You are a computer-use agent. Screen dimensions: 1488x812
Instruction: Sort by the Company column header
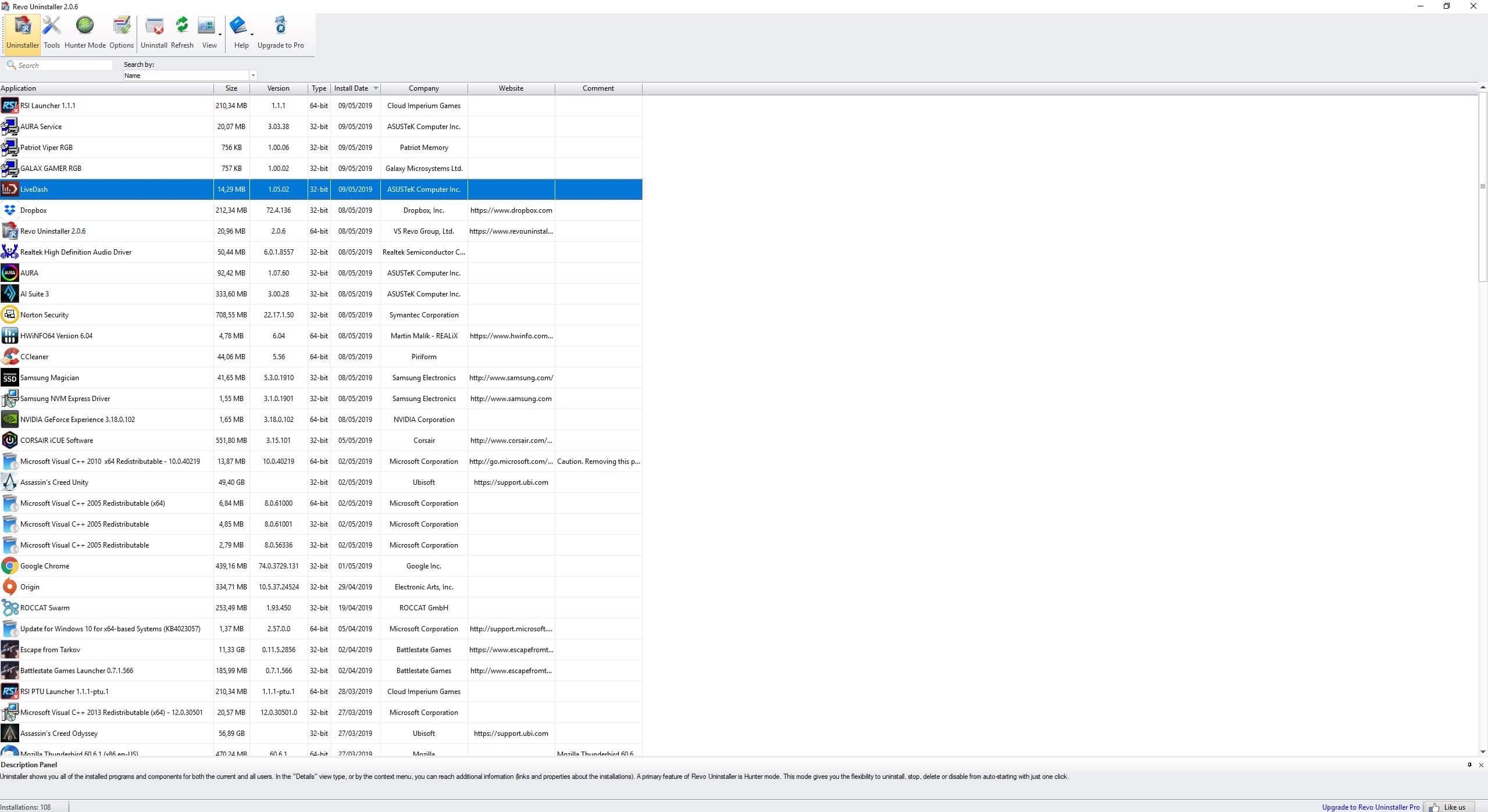click(423, 88)
